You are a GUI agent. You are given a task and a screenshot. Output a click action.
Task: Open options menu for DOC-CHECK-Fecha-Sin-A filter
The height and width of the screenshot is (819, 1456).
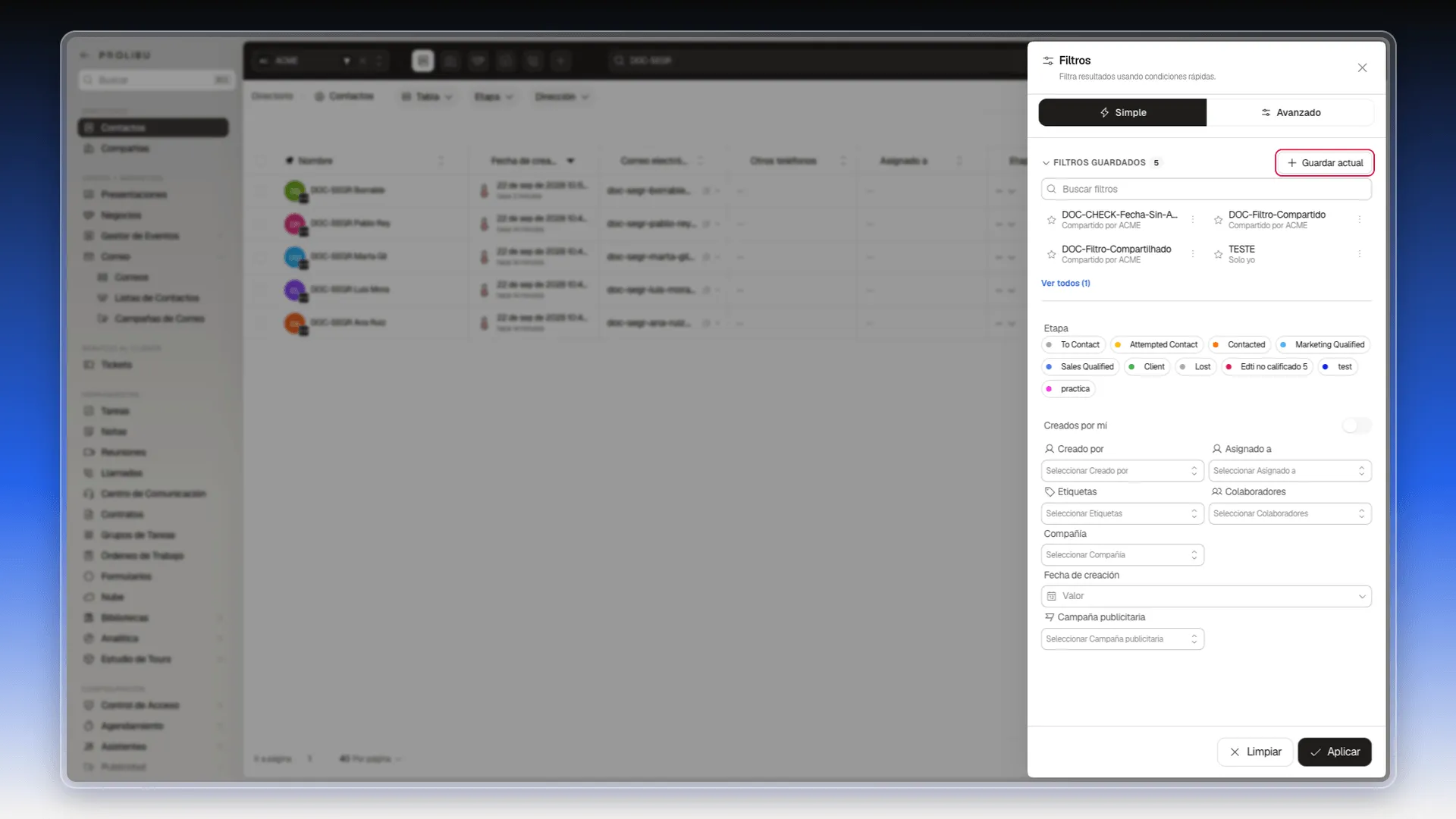1193,220
